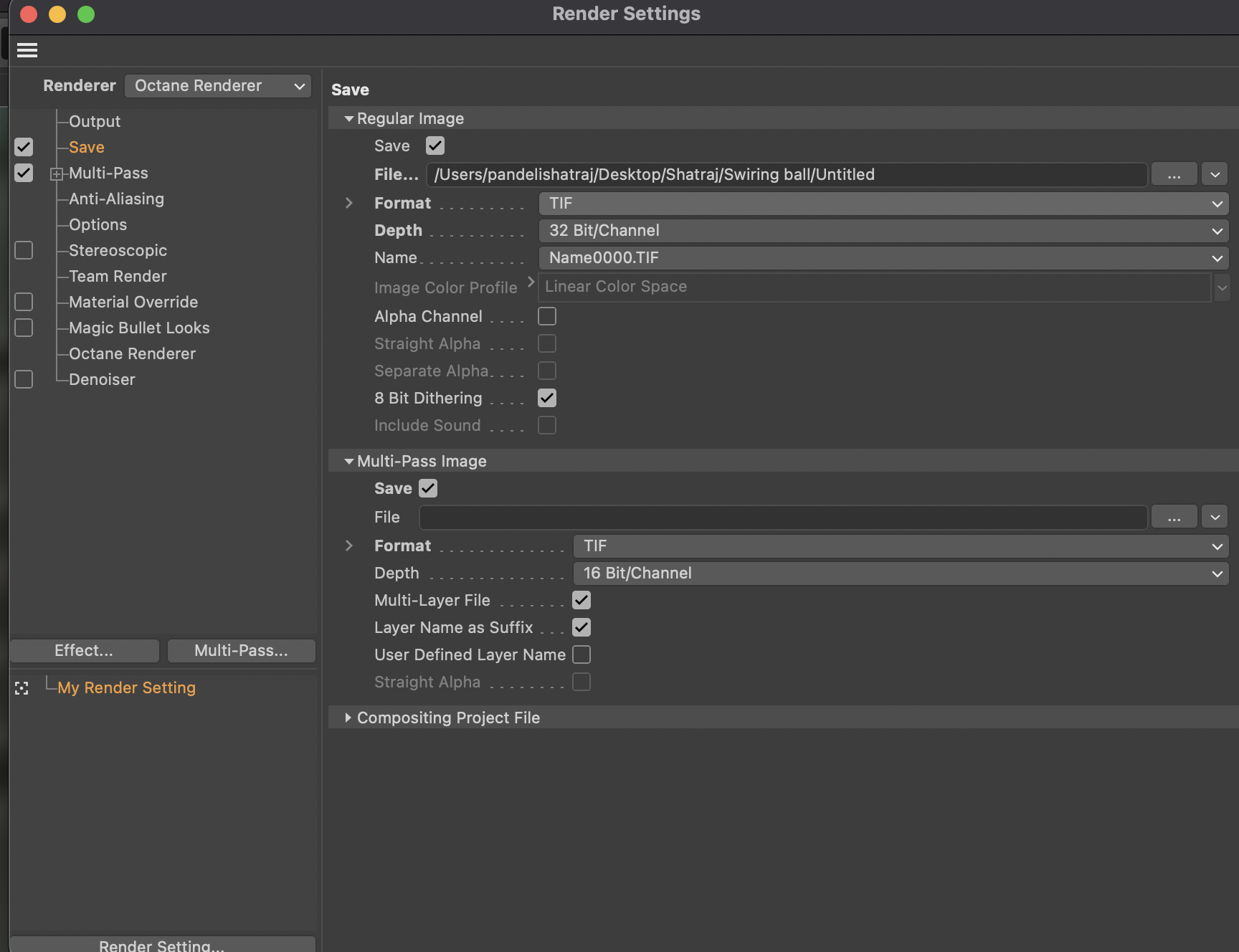This screenshot has width=1239, height=952.
Task: Open the Renderer dropdown
Action: (218, 86)
